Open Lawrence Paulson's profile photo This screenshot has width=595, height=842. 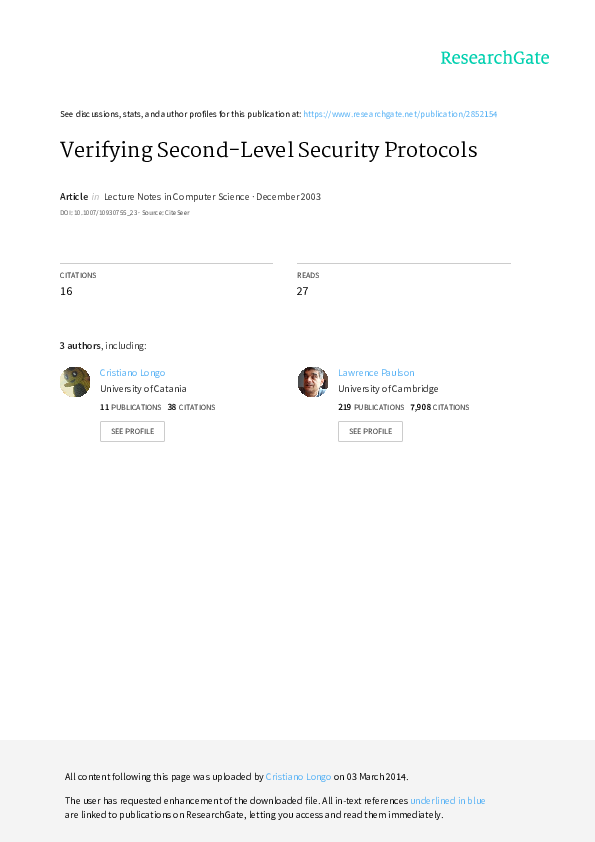point(313,382)
